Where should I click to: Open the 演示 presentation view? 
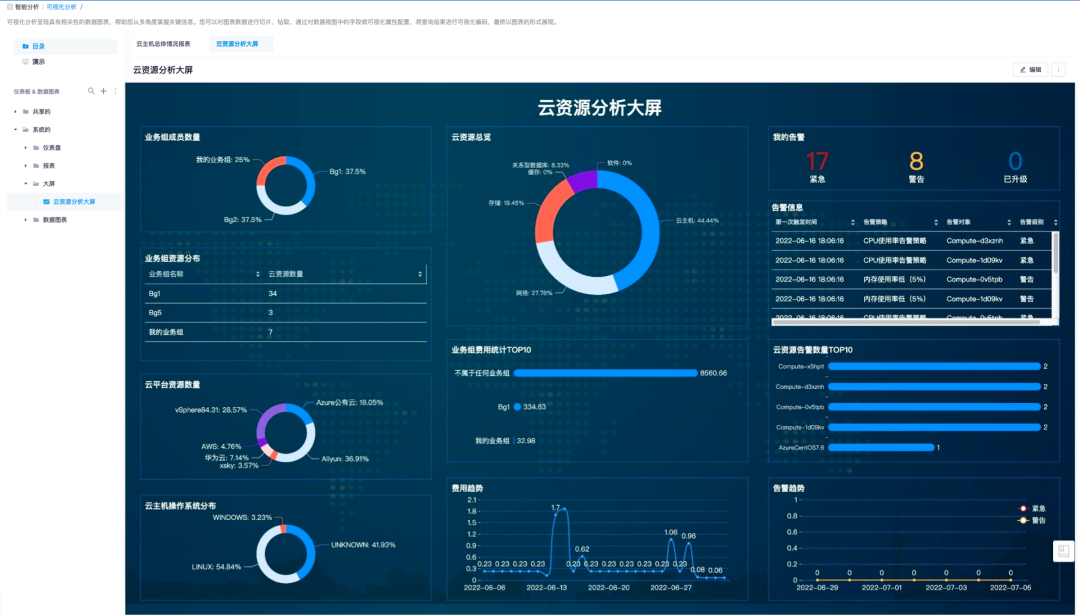click(x=65, y=62)
